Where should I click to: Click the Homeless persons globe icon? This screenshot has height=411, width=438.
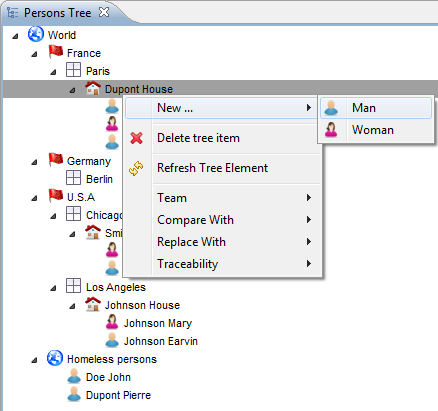tap(55, 358)
